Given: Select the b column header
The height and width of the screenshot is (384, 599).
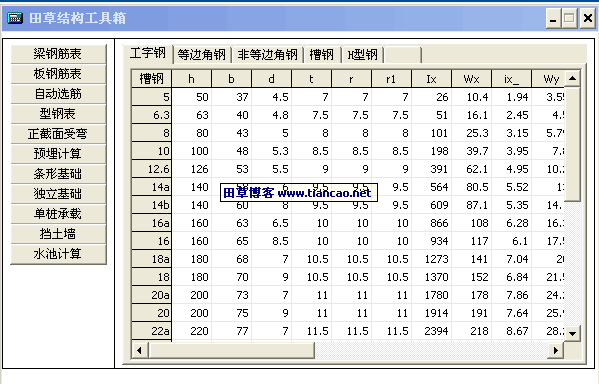Looking at the screenshot, I should click(x=232, y=79).
